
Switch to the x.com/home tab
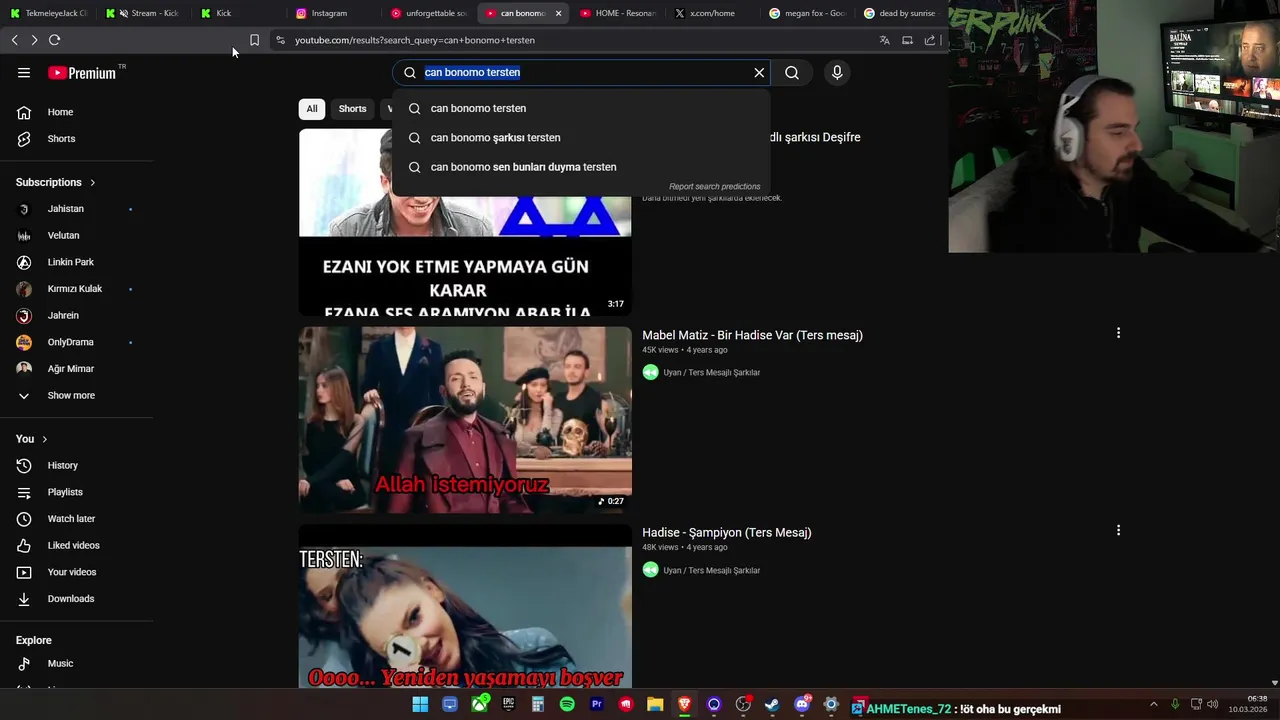point(711,13)
